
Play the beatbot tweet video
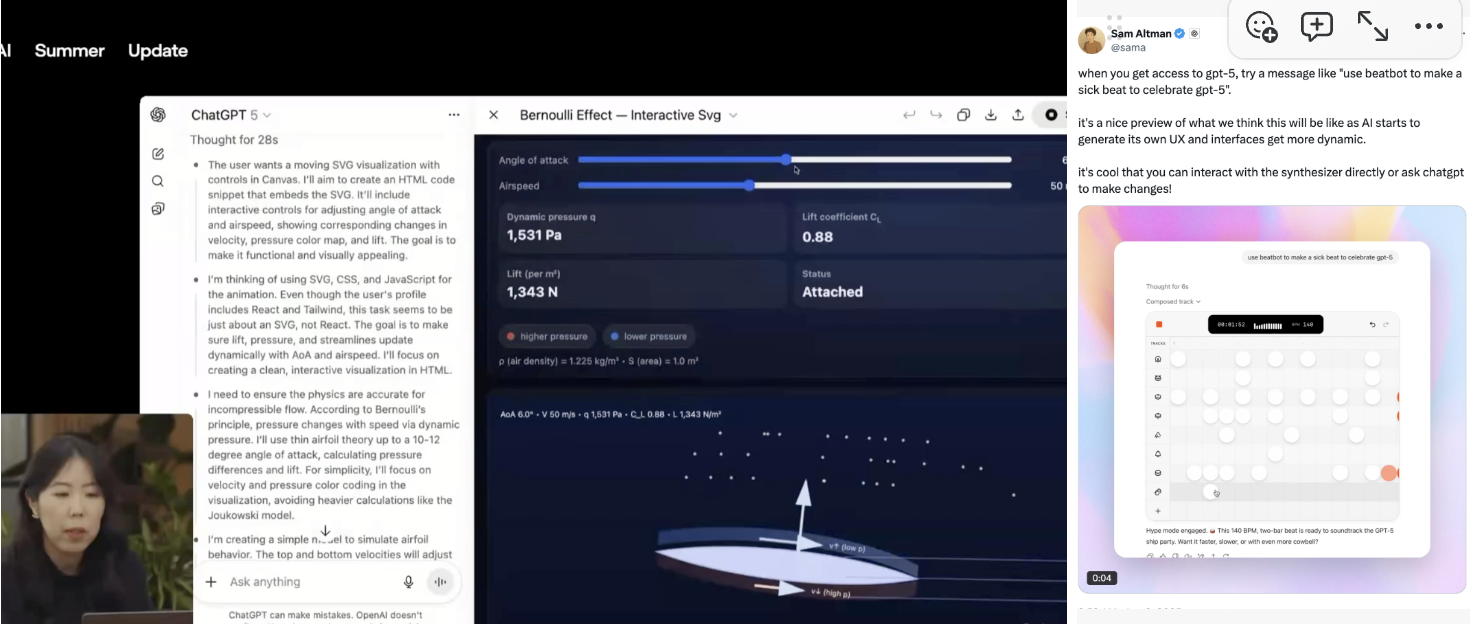click(x=1271, y=399)
